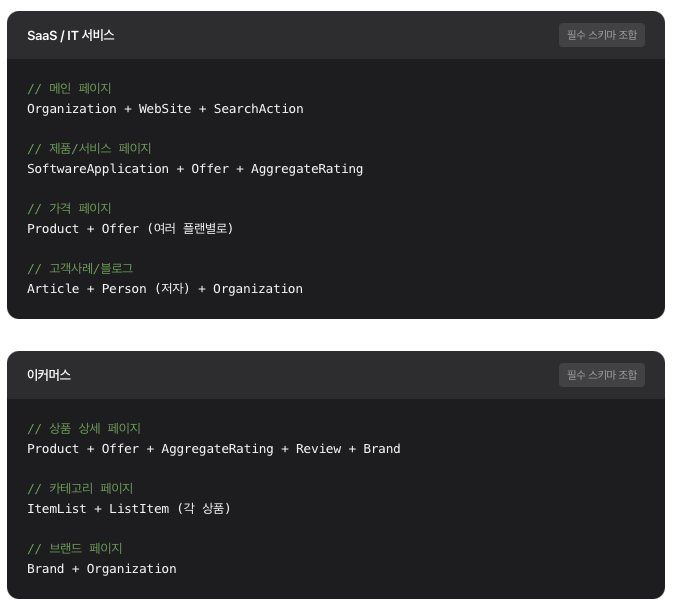This screenshot has height=613, width=673.
Task: Click the ItemList schema name
Action: click(57, 508)
